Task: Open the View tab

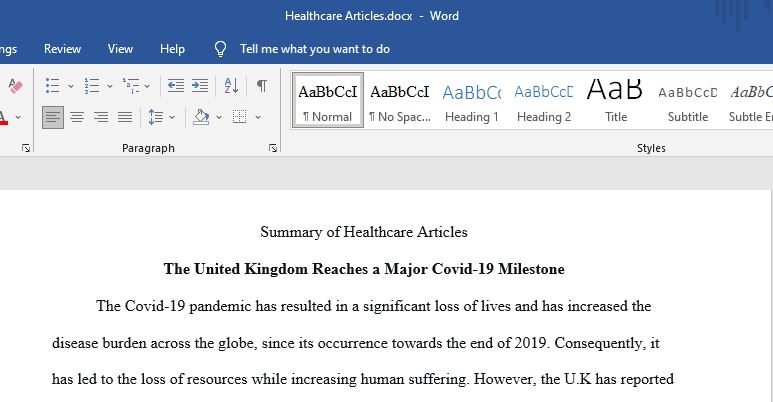Action: [120, 49]
